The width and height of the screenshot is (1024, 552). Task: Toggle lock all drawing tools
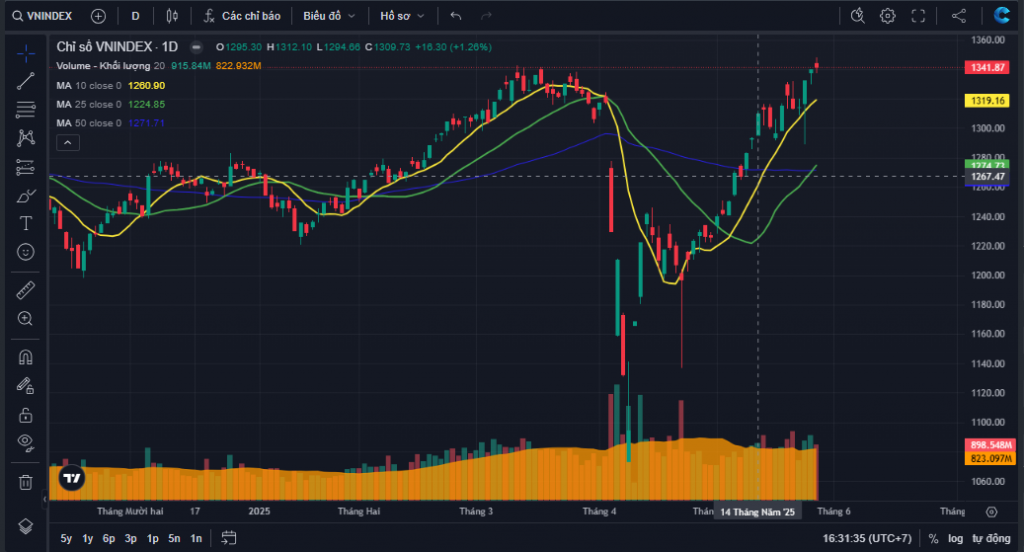click(25, 415)
